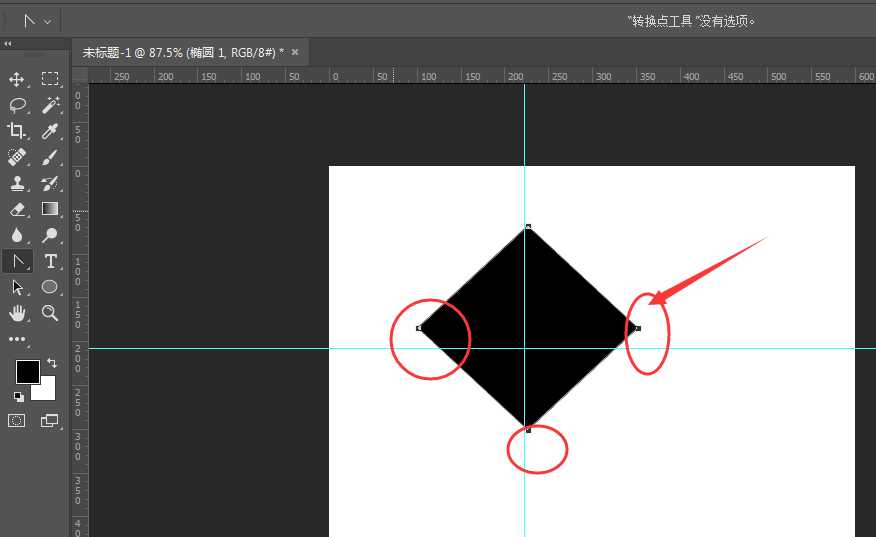Choose the Crop tool

[17, 131]
